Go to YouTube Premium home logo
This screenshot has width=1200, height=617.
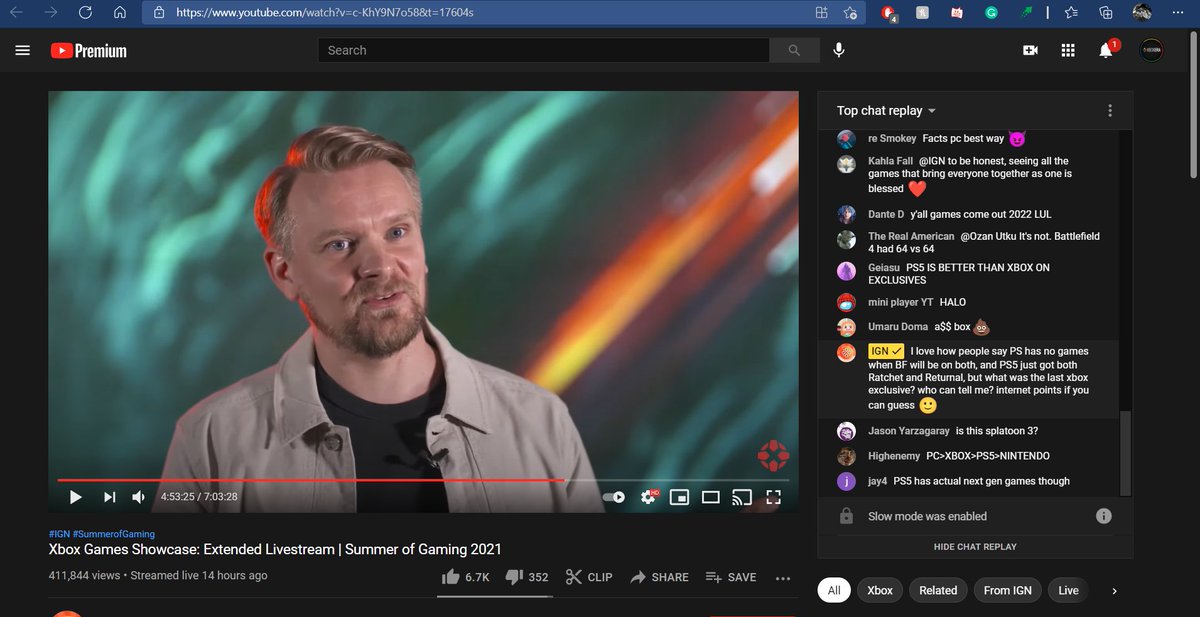(89, 50)
